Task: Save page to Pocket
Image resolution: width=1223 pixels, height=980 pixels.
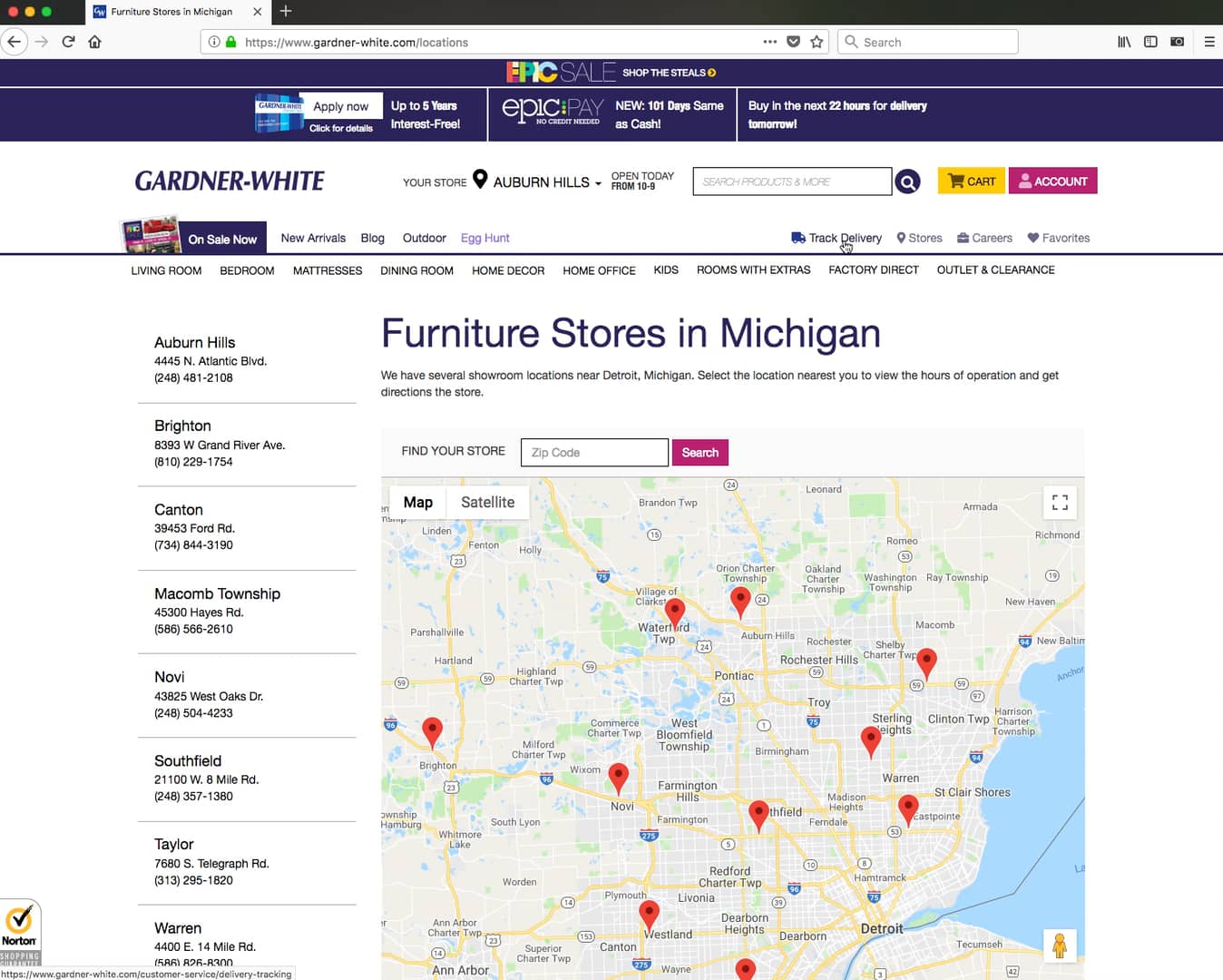Action: click(x=793, y=42)
